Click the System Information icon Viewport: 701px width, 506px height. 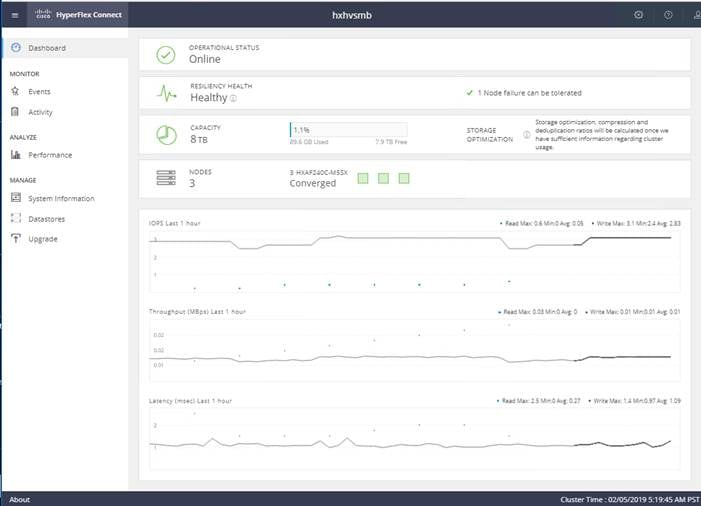pos(16,198)
